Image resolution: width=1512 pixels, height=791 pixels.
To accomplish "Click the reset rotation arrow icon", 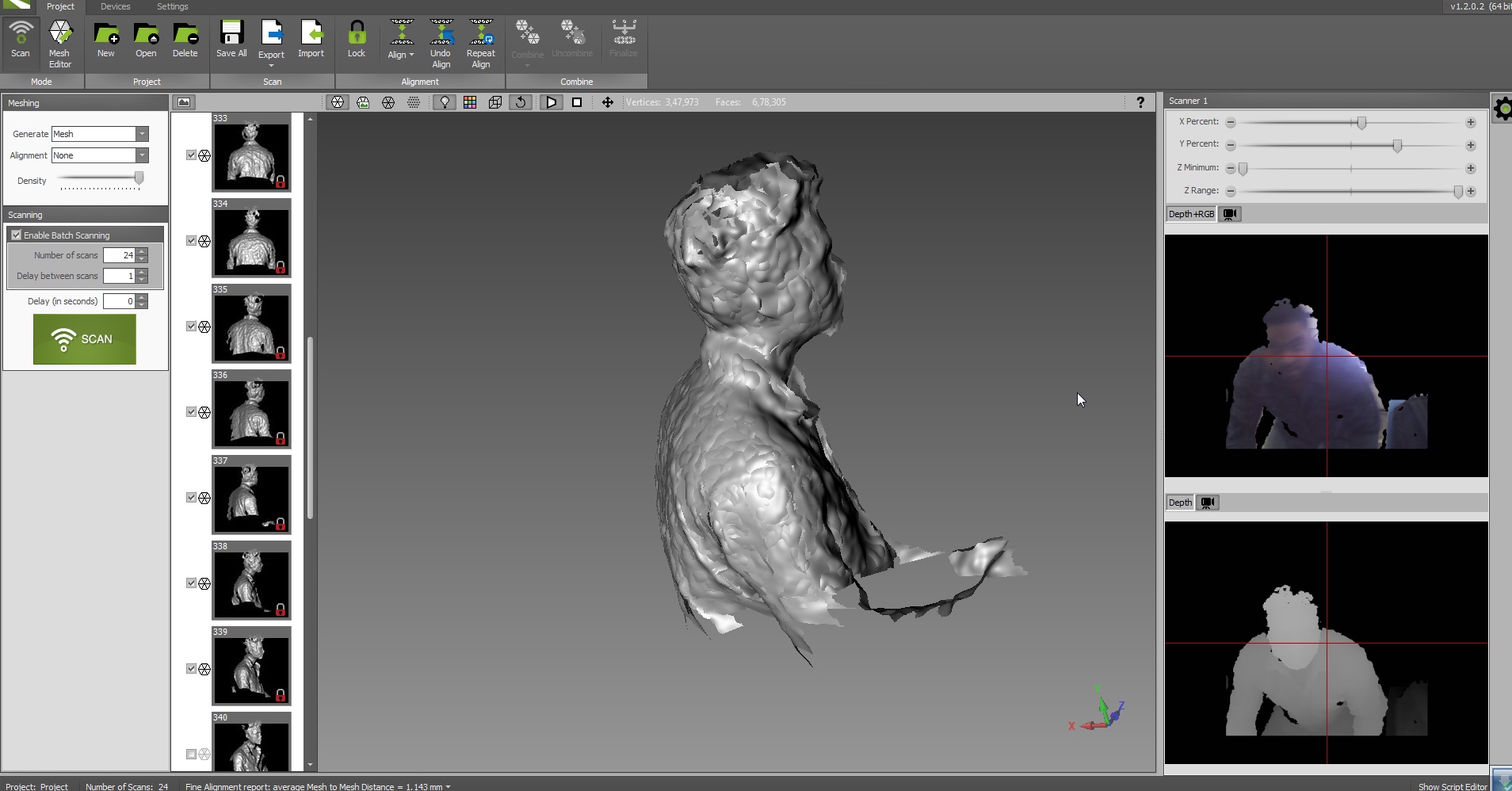I will click(521, 102).
